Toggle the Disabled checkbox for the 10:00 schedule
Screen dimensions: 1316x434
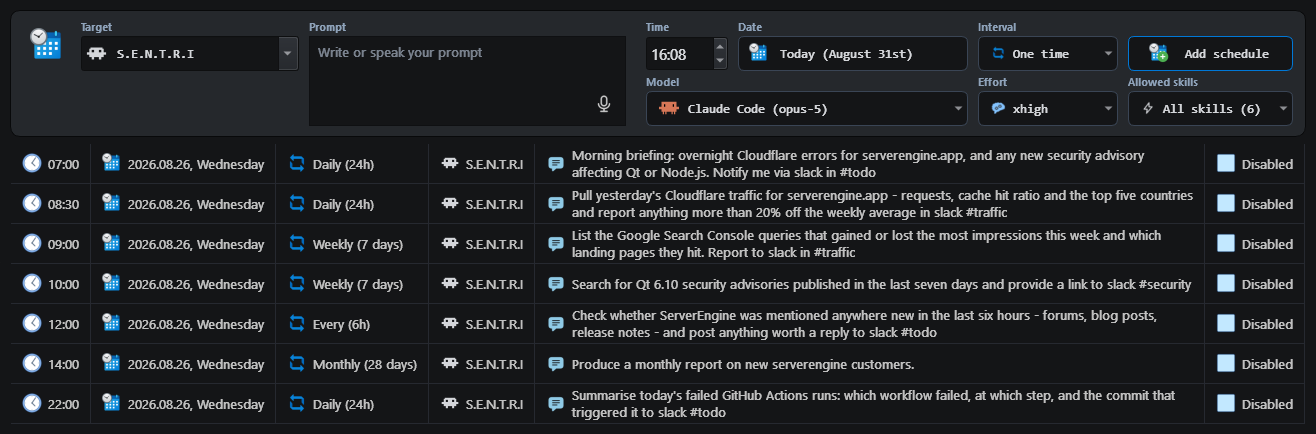pyautogui.click(x=1226, y=283)
